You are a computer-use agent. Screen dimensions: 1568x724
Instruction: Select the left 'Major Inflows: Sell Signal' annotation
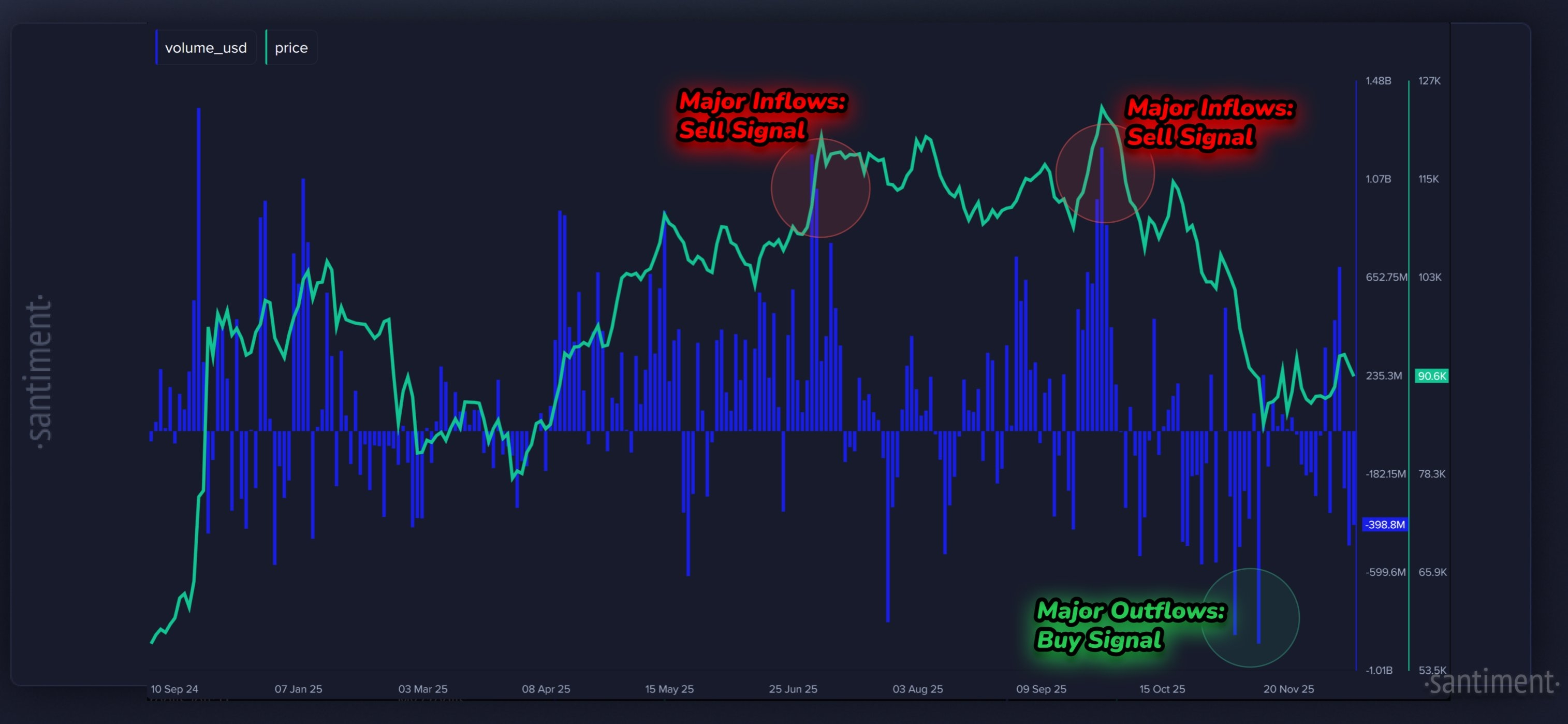(761, 115)
